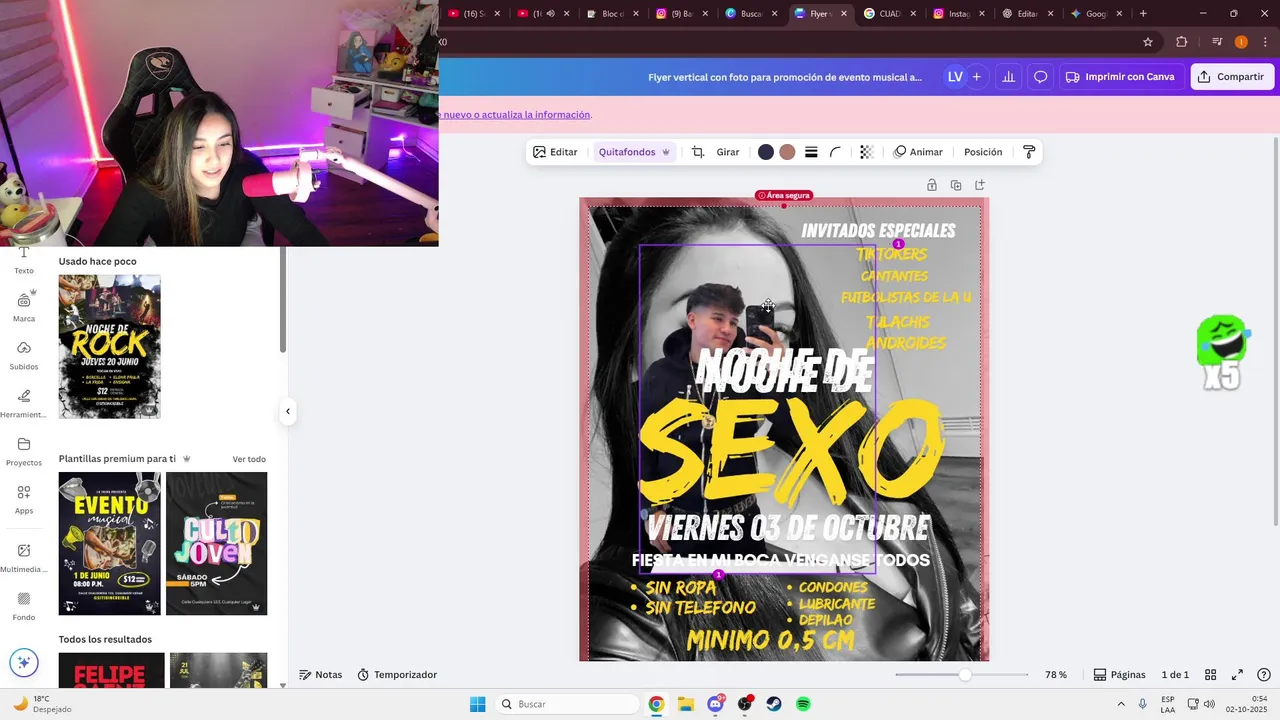The image size is (1280, 720).
Task: Open File Explorer from the taskbar
Action: click(686, 704)
